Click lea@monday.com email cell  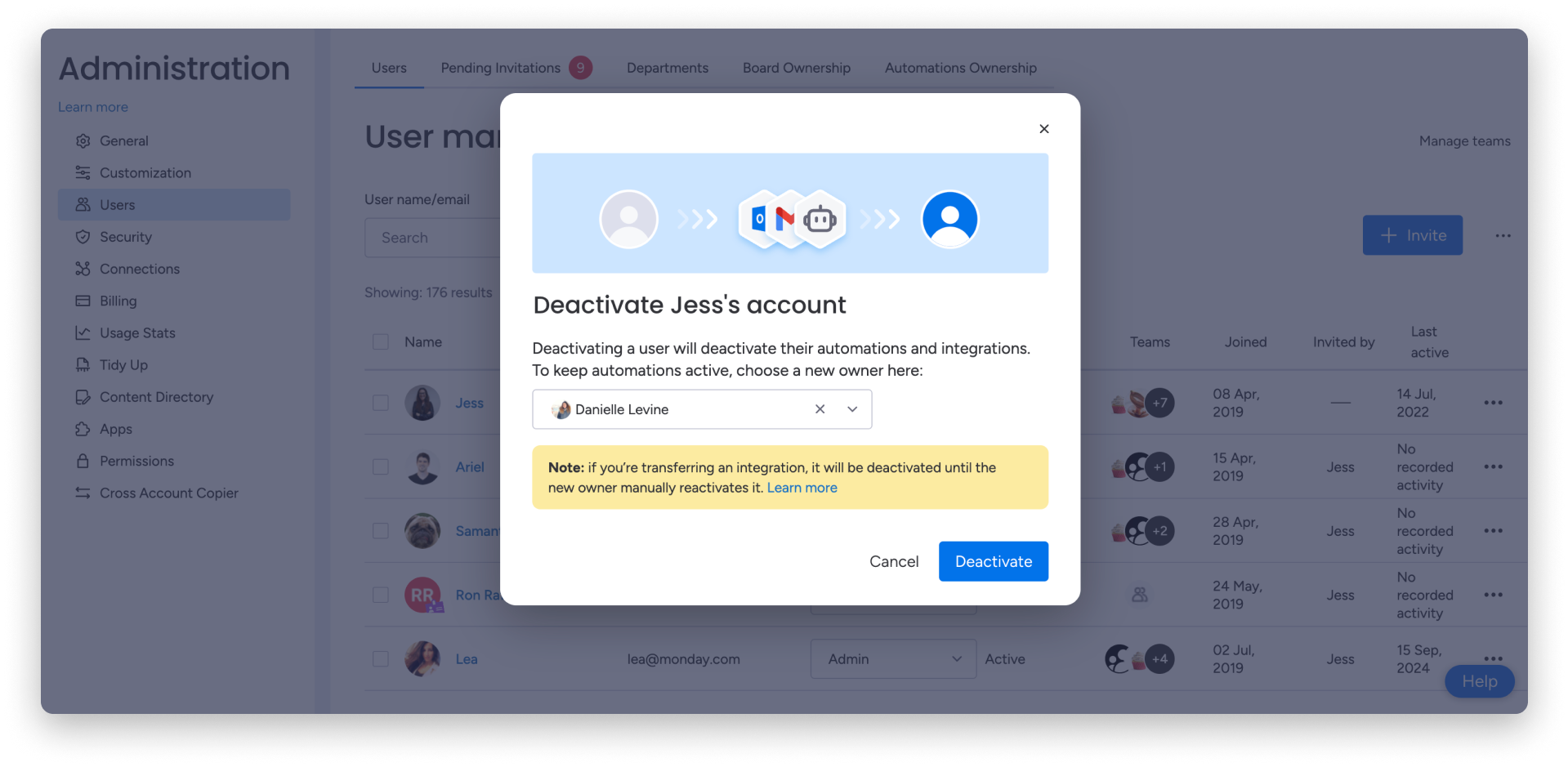(683, 659)
